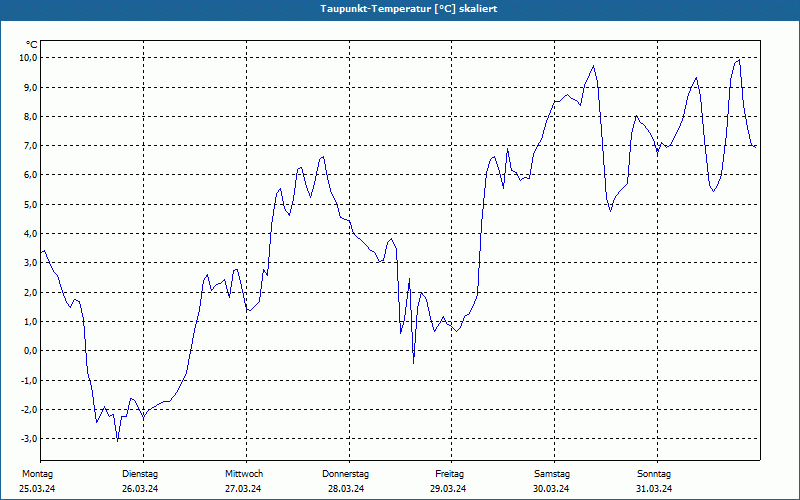800x500 pixels.
Task: Click the date 31.03.24
Action: pyautogui.click(x=654, y=489)
